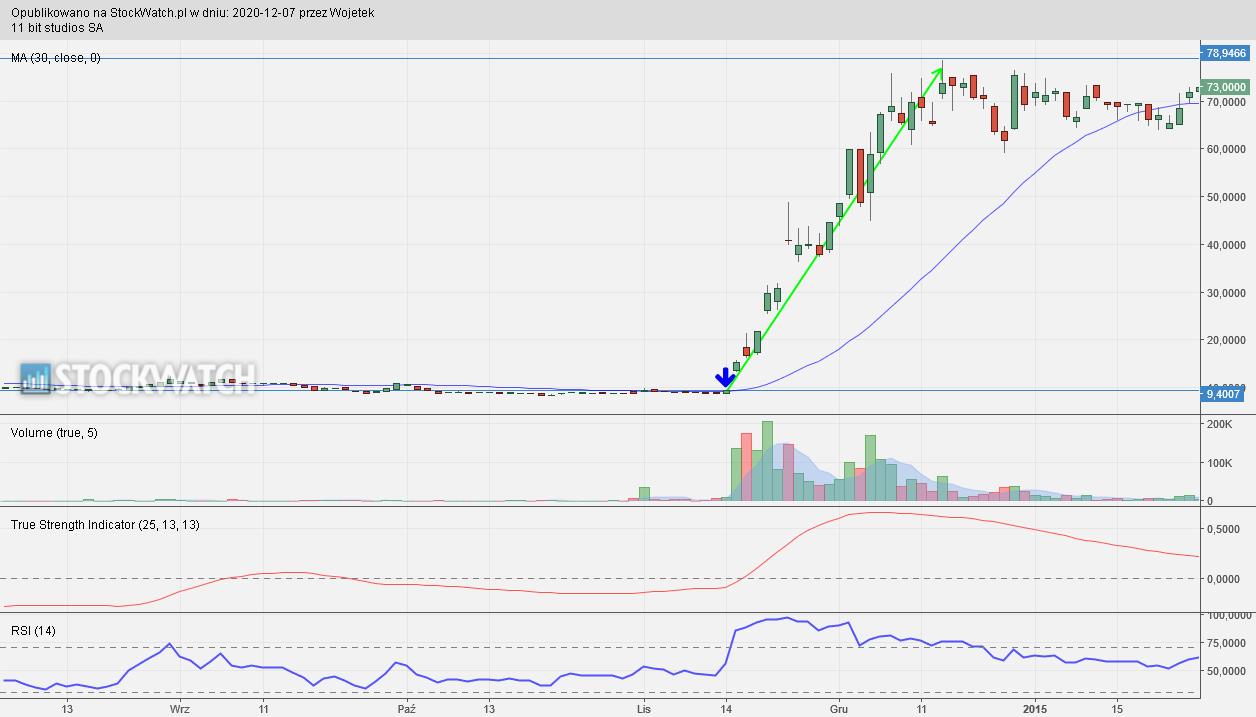Click the '13' date label after Paź
The width and height of the screenshot is (1256, 717).
[x=488, y=709]
